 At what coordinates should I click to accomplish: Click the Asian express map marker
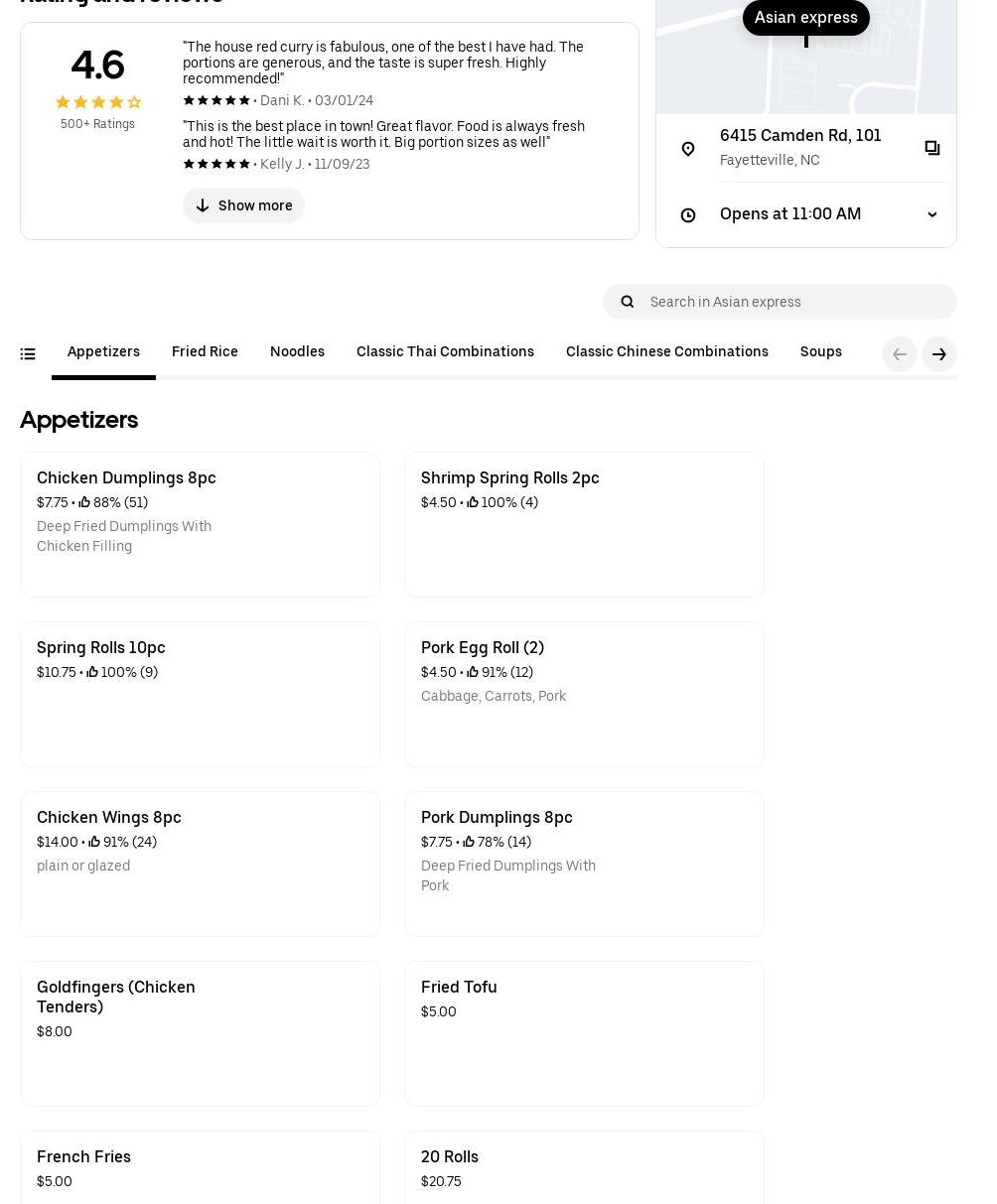pyautogui.click(x=805, y=18)
